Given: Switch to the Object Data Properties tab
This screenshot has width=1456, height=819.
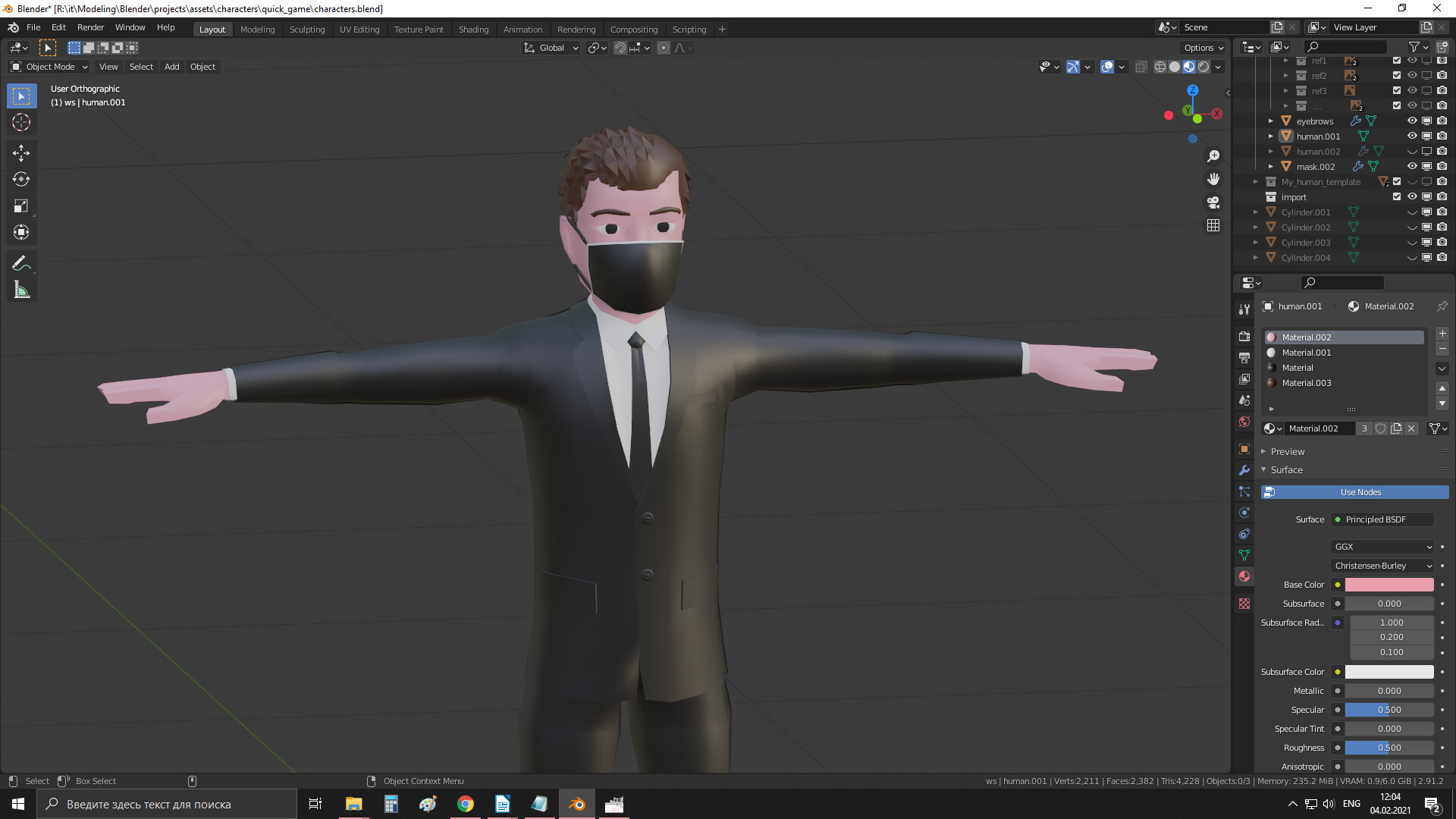Looking at the screenshot, I should [x=1244, y=555].
